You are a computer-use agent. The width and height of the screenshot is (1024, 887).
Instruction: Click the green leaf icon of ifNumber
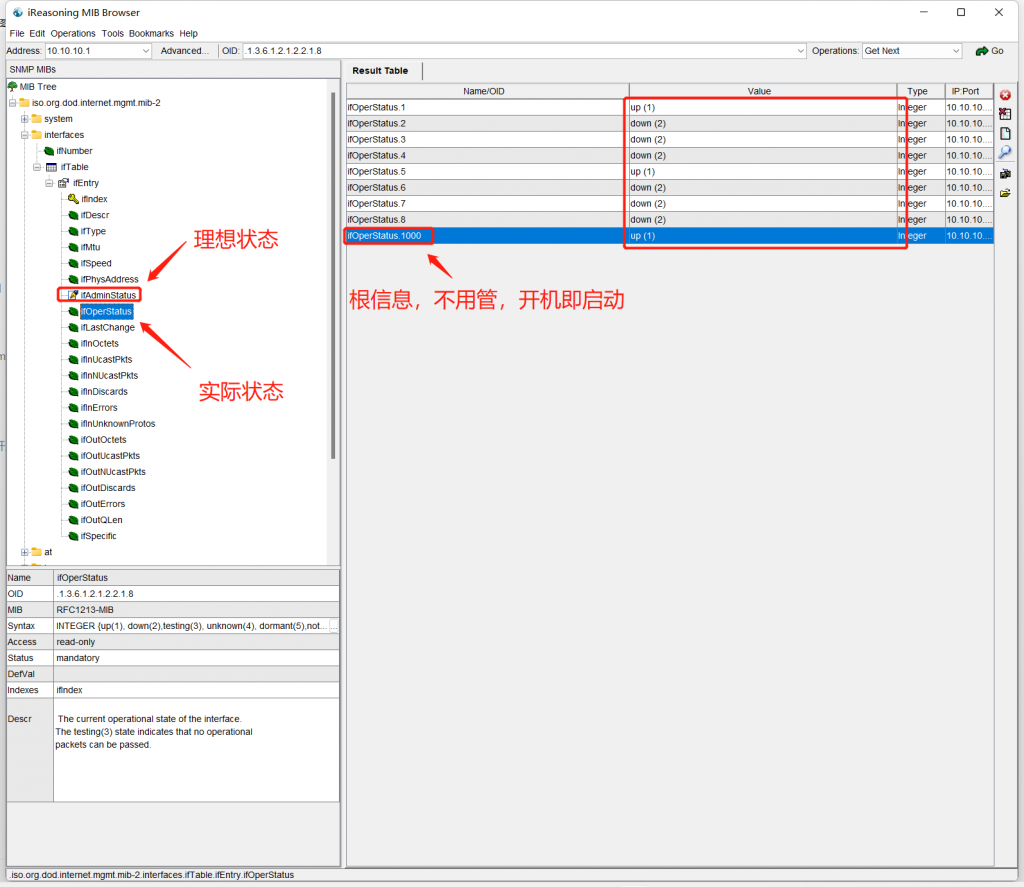[x=49, y=151]
